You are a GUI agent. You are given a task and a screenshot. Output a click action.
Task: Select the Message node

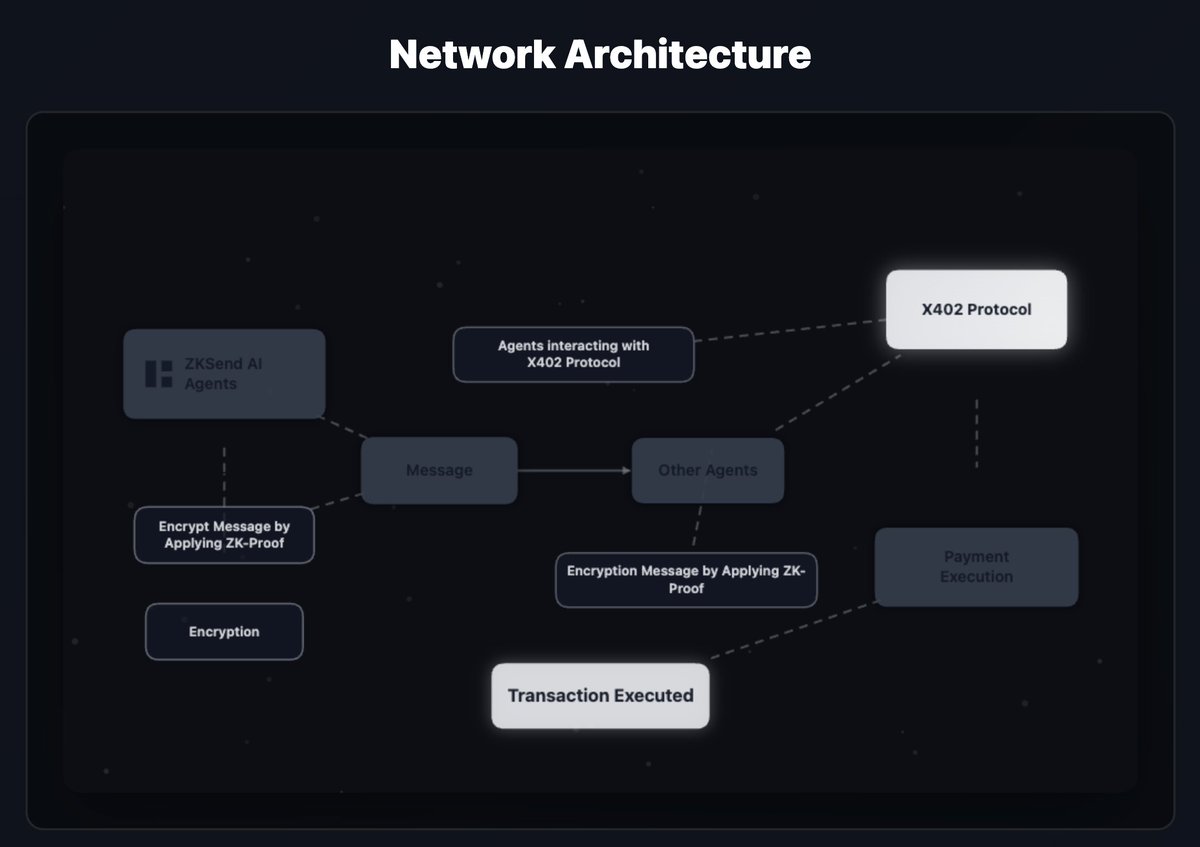click(x=439, y=470)
